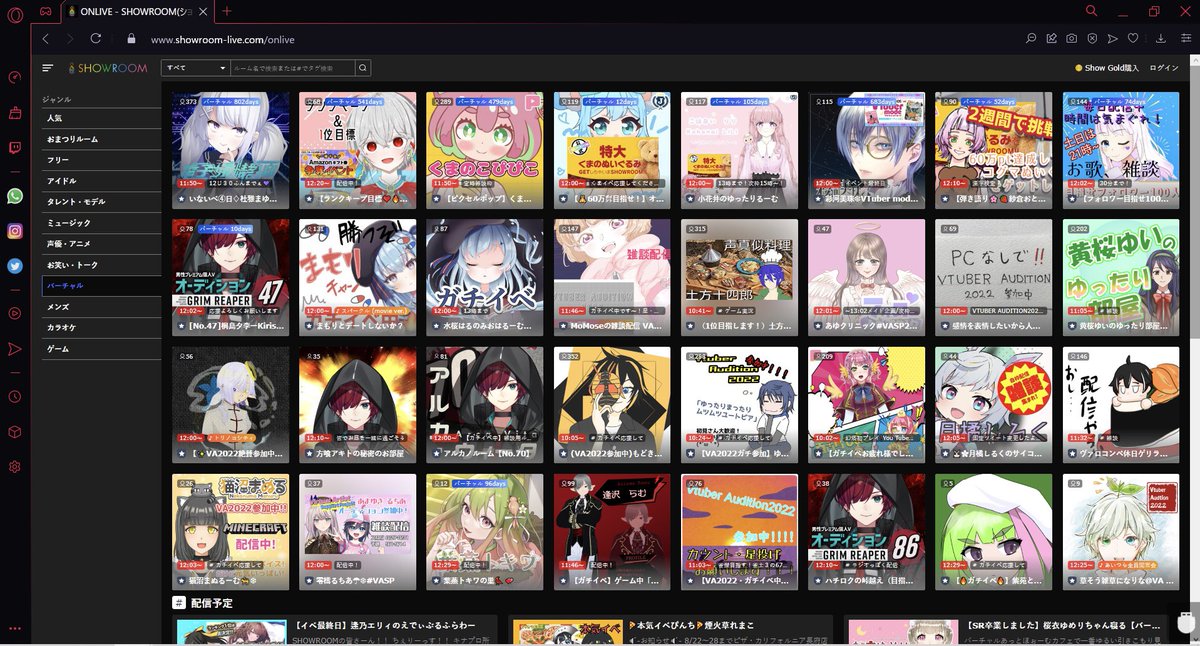Select 人気 genre
The height and width of the screenshot is (646, 1200).
point(101,118)
